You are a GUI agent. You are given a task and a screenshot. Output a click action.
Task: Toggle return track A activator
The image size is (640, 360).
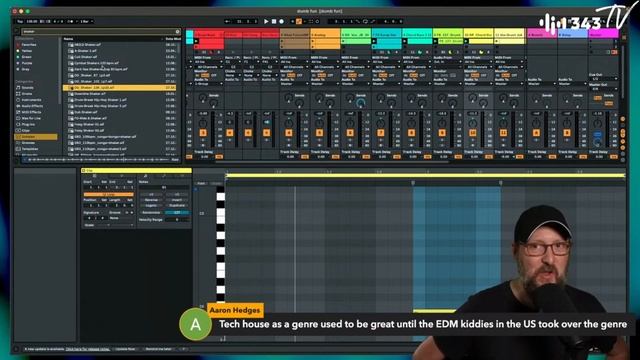click(x=536, y=133)
